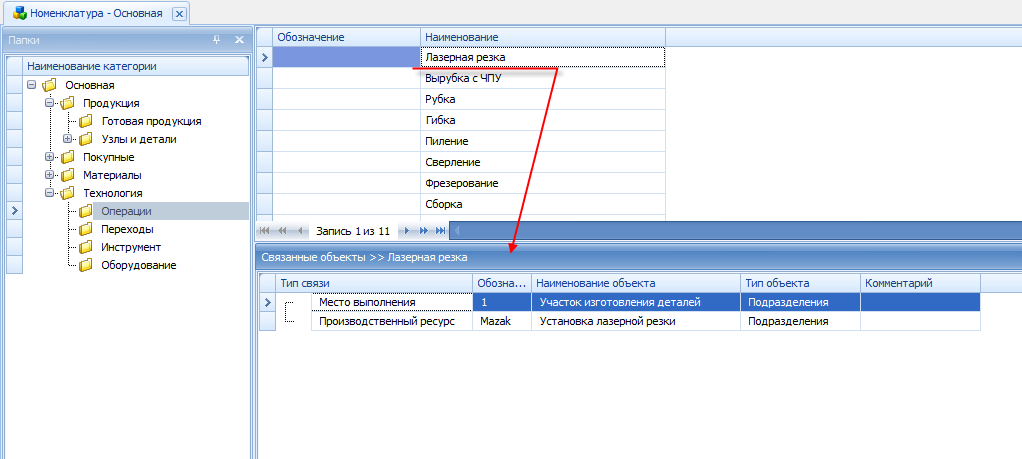Open Инструмент category
This screenshot has width=1022, height=459.
click(131, 247)
